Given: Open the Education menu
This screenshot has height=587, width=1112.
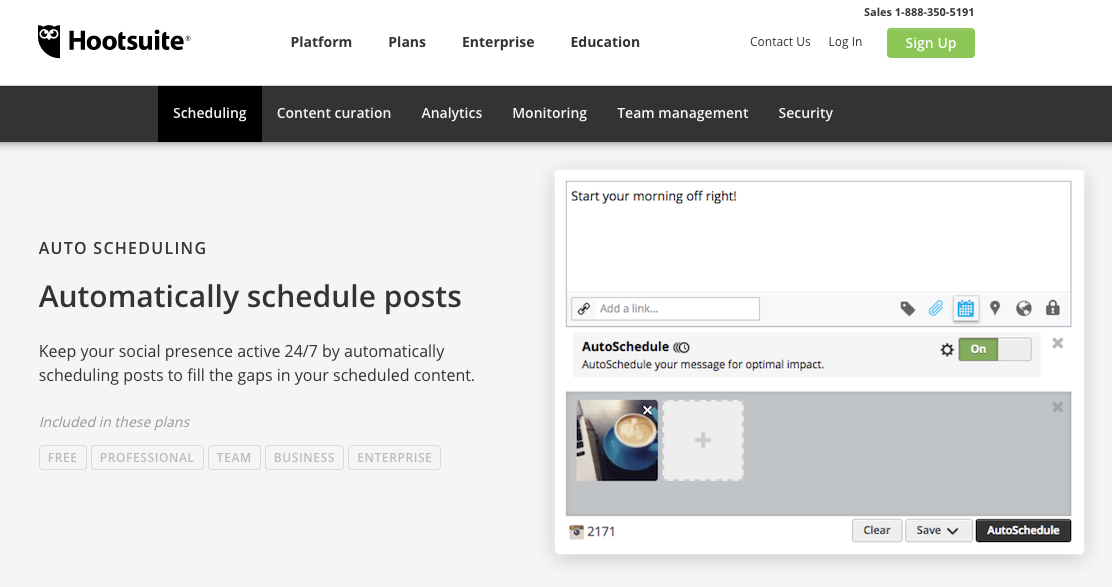Looking at the screenshot, I should (x=605, y=42).
